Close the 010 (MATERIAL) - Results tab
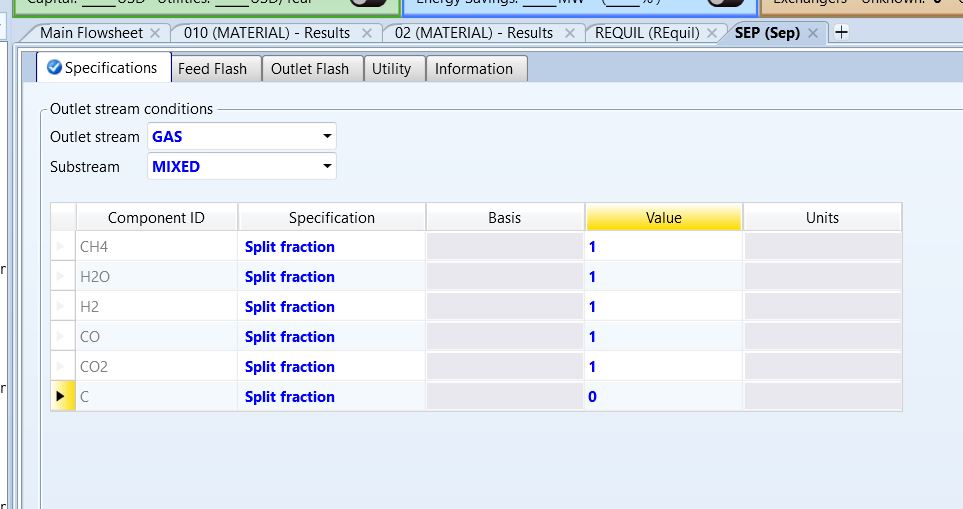Image resolution: width=963 pixels, height=509 pixels. click(367, 33)
